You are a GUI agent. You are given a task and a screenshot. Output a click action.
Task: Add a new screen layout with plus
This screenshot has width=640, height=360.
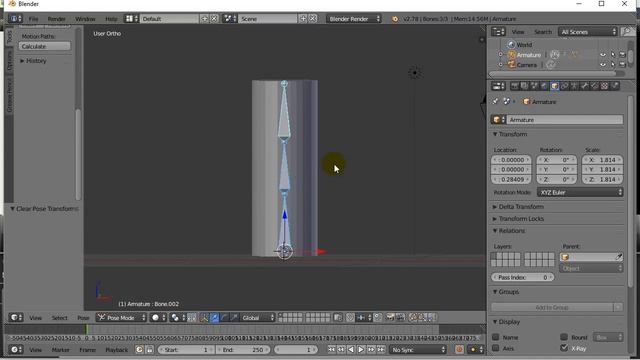point(204,19)
